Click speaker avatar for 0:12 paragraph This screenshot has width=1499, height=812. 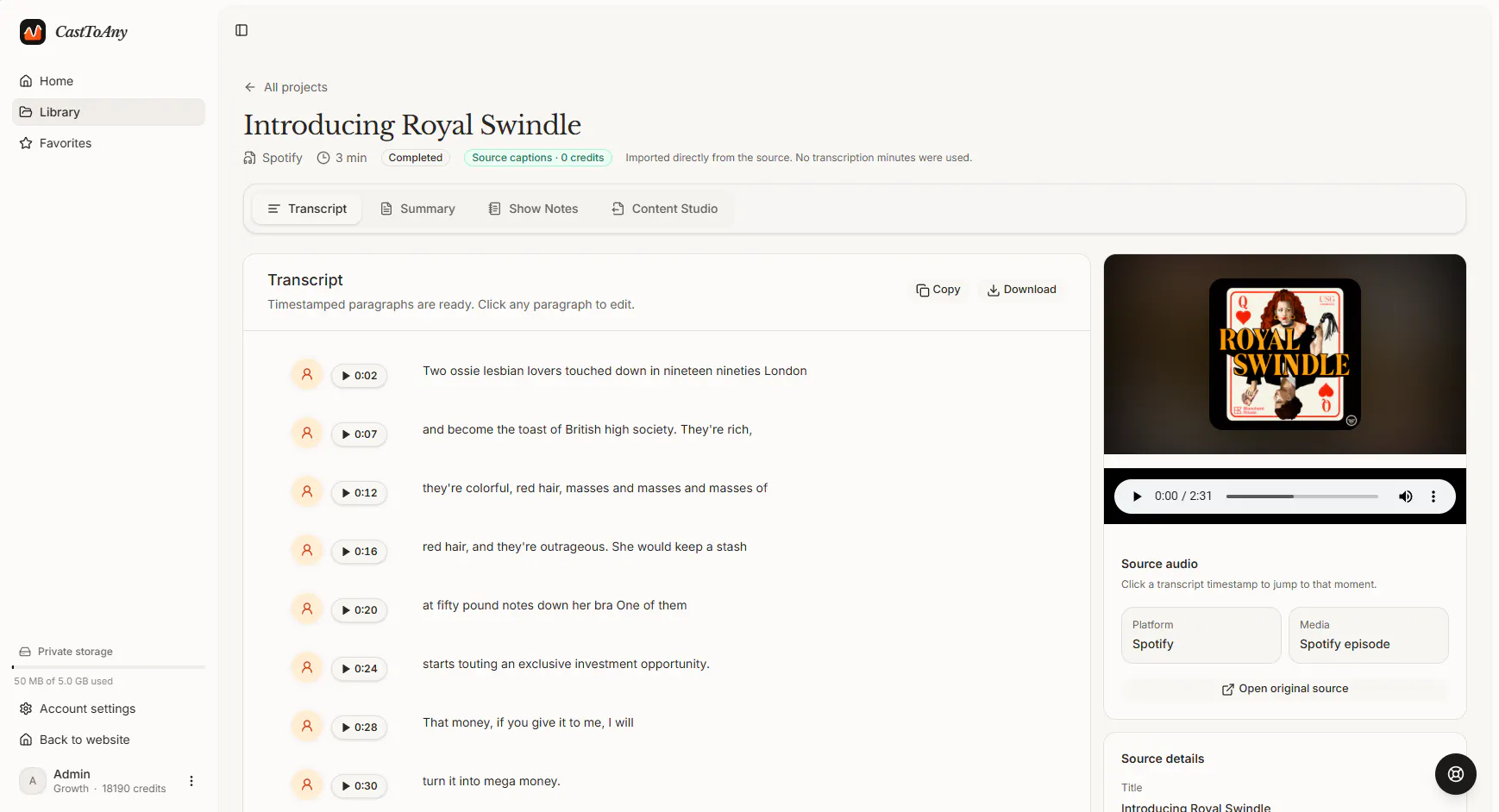pos(307,491)
